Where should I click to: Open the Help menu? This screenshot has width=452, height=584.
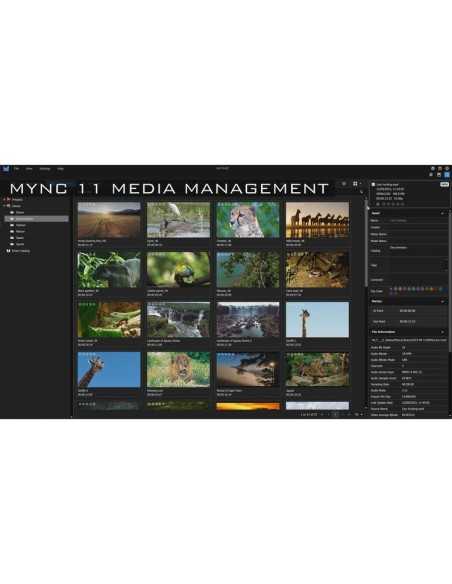[60, 169]
